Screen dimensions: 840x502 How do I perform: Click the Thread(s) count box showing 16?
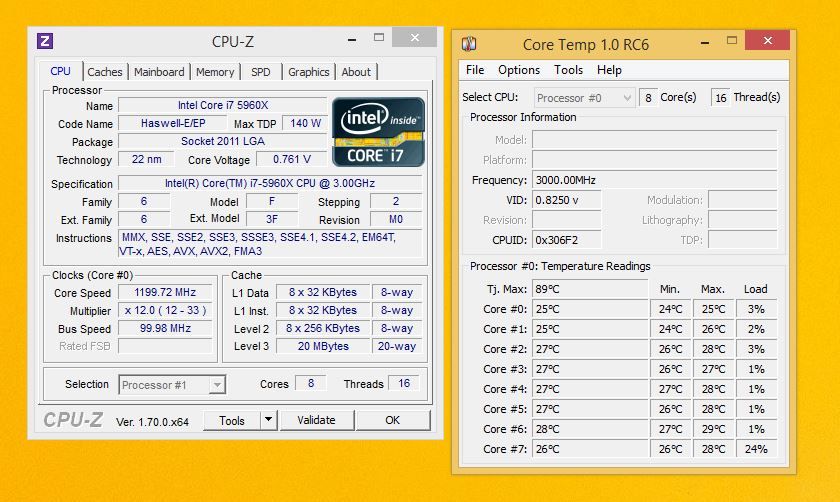tap(721, 98)
